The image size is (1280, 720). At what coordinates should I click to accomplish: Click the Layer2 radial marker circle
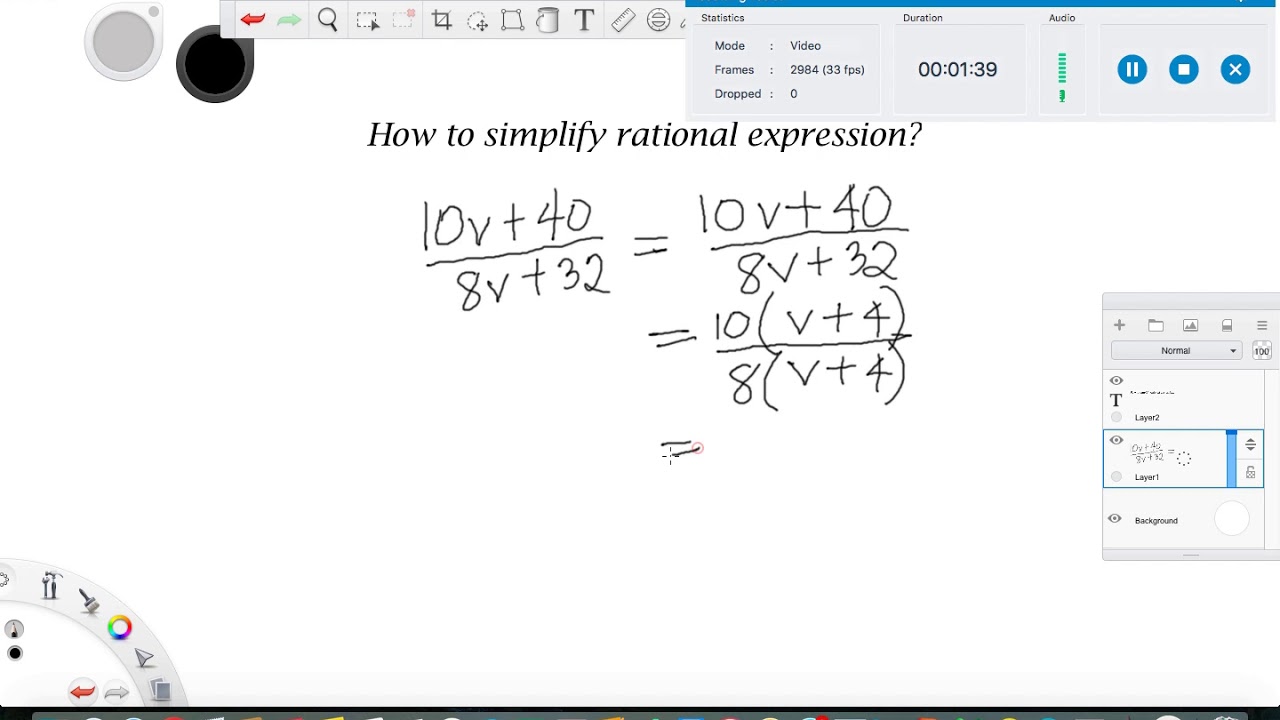[x=1116, y=417]
